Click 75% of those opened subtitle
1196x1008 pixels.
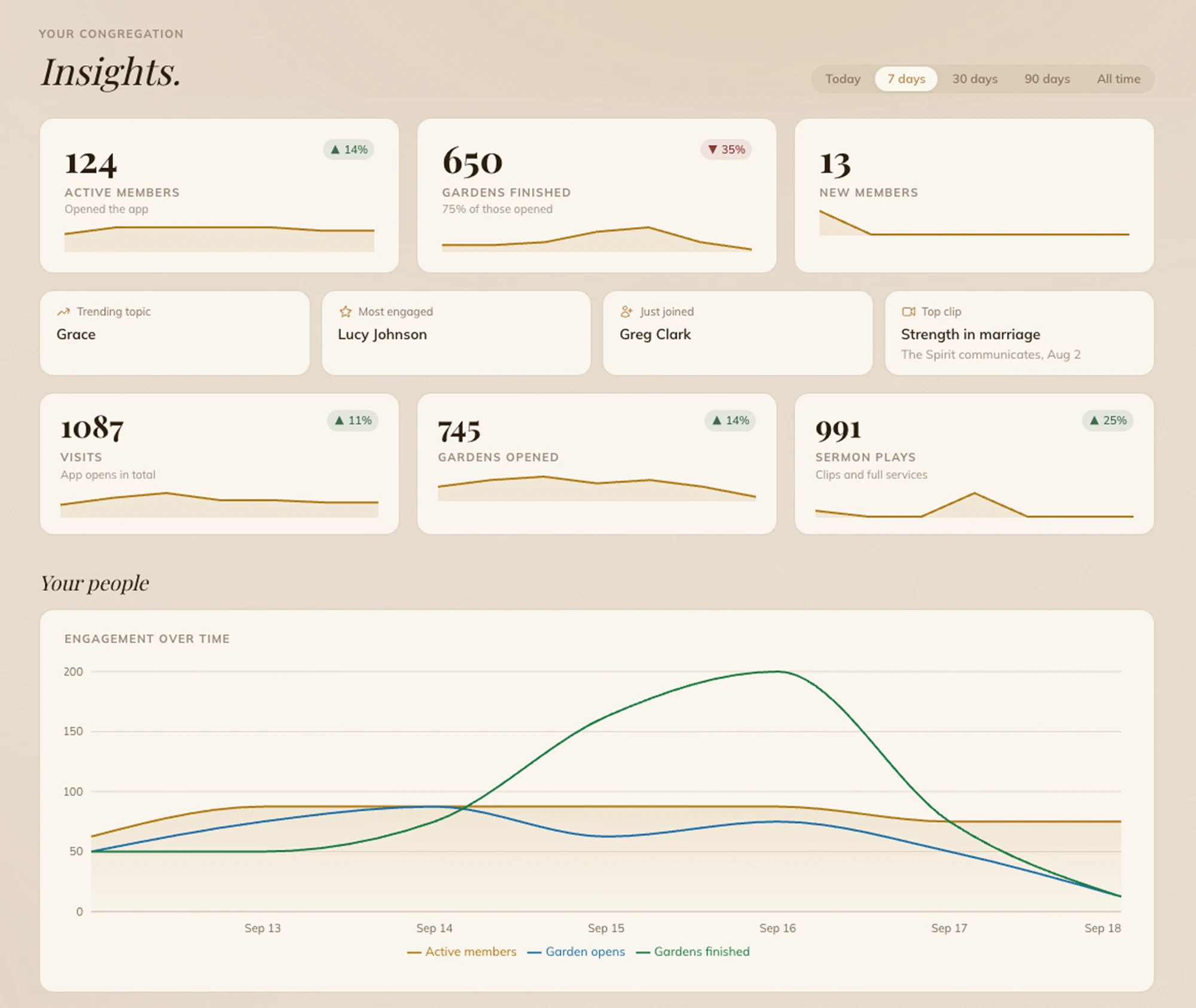(x=497, y=209)
